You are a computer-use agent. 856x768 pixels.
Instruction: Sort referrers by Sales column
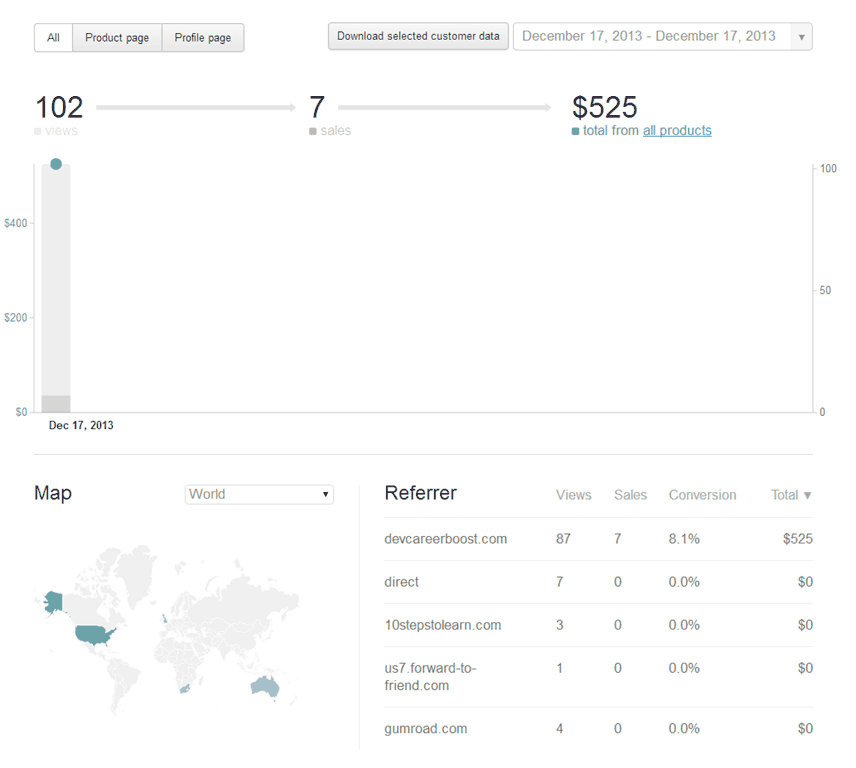tap(630, 495)
